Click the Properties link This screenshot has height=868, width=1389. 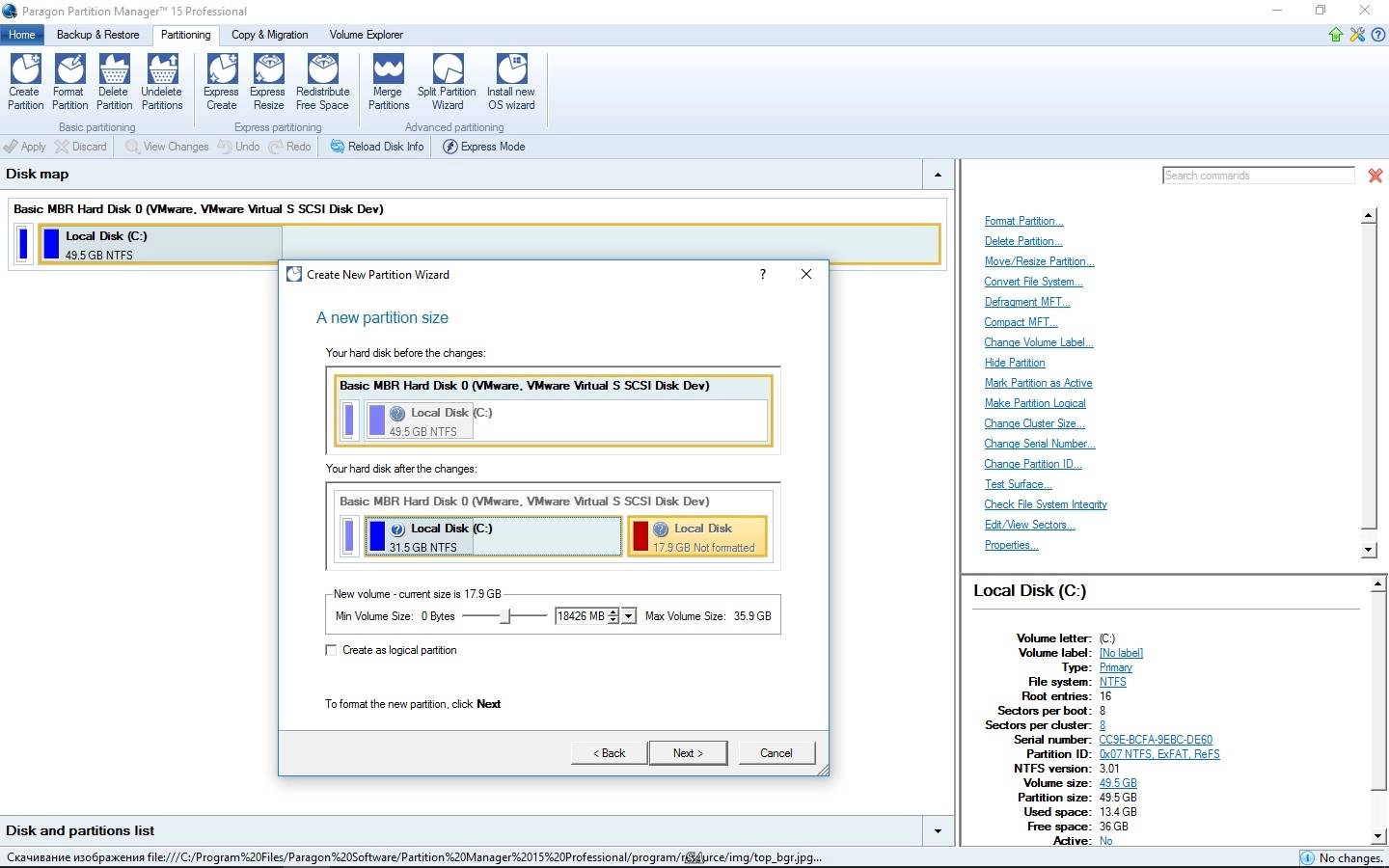(x=1011, y=545)
